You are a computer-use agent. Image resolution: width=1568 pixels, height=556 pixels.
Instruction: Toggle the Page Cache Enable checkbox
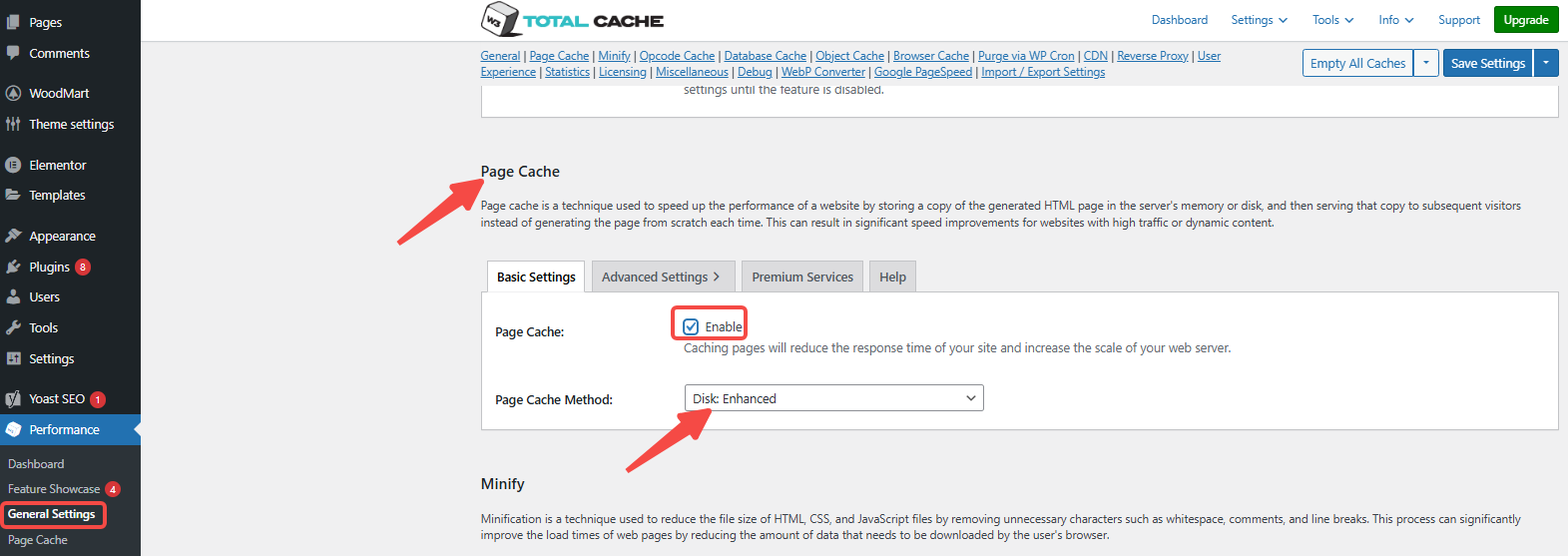[x=691, y=326]
